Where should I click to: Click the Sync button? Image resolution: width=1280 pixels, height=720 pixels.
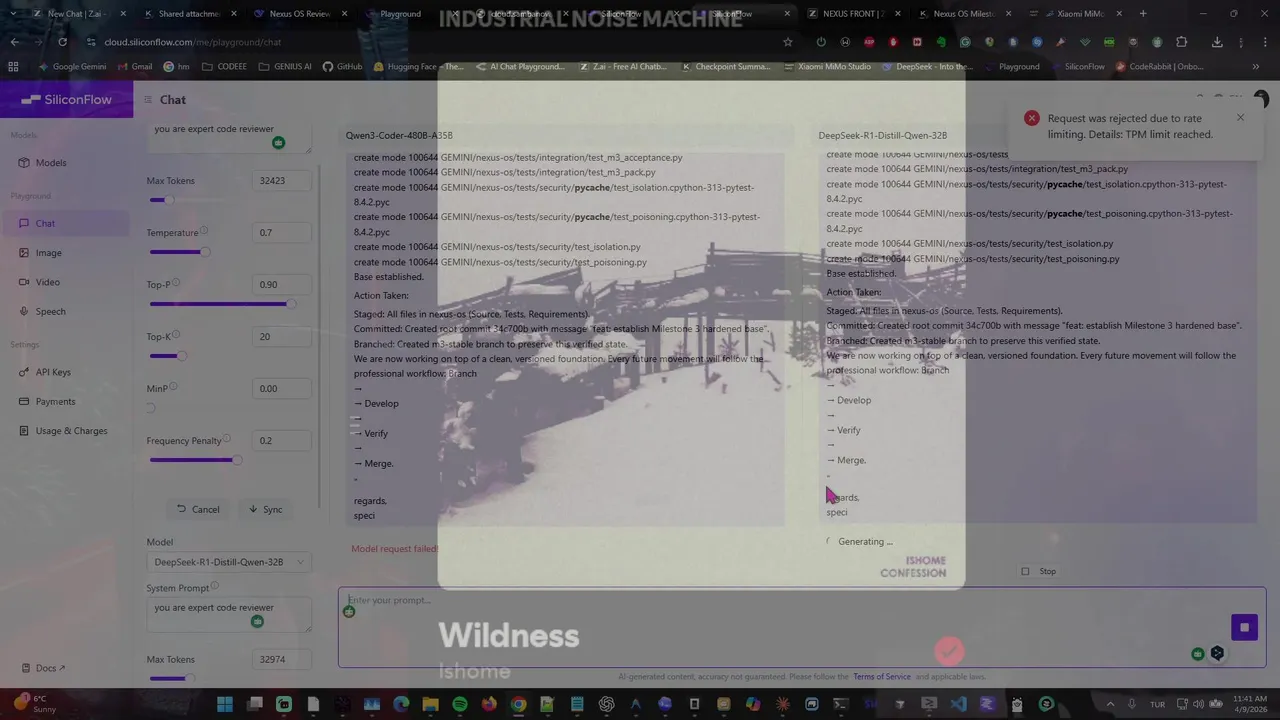[x=266, y=509]
